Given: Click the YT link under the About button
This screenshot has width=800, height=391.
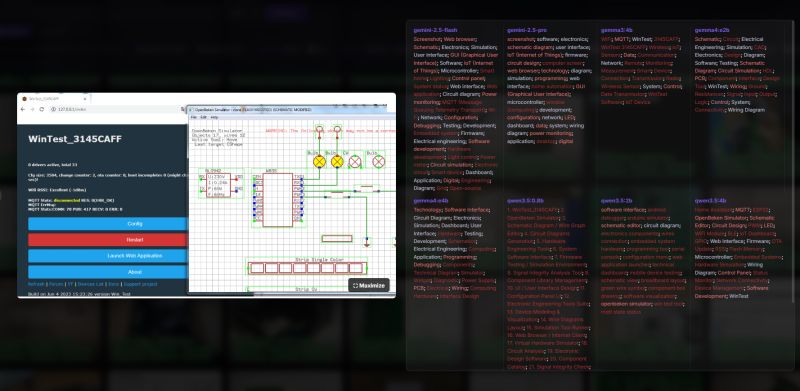Looking at the screenshot, I should pyautogui.click(x=70, y=284).
